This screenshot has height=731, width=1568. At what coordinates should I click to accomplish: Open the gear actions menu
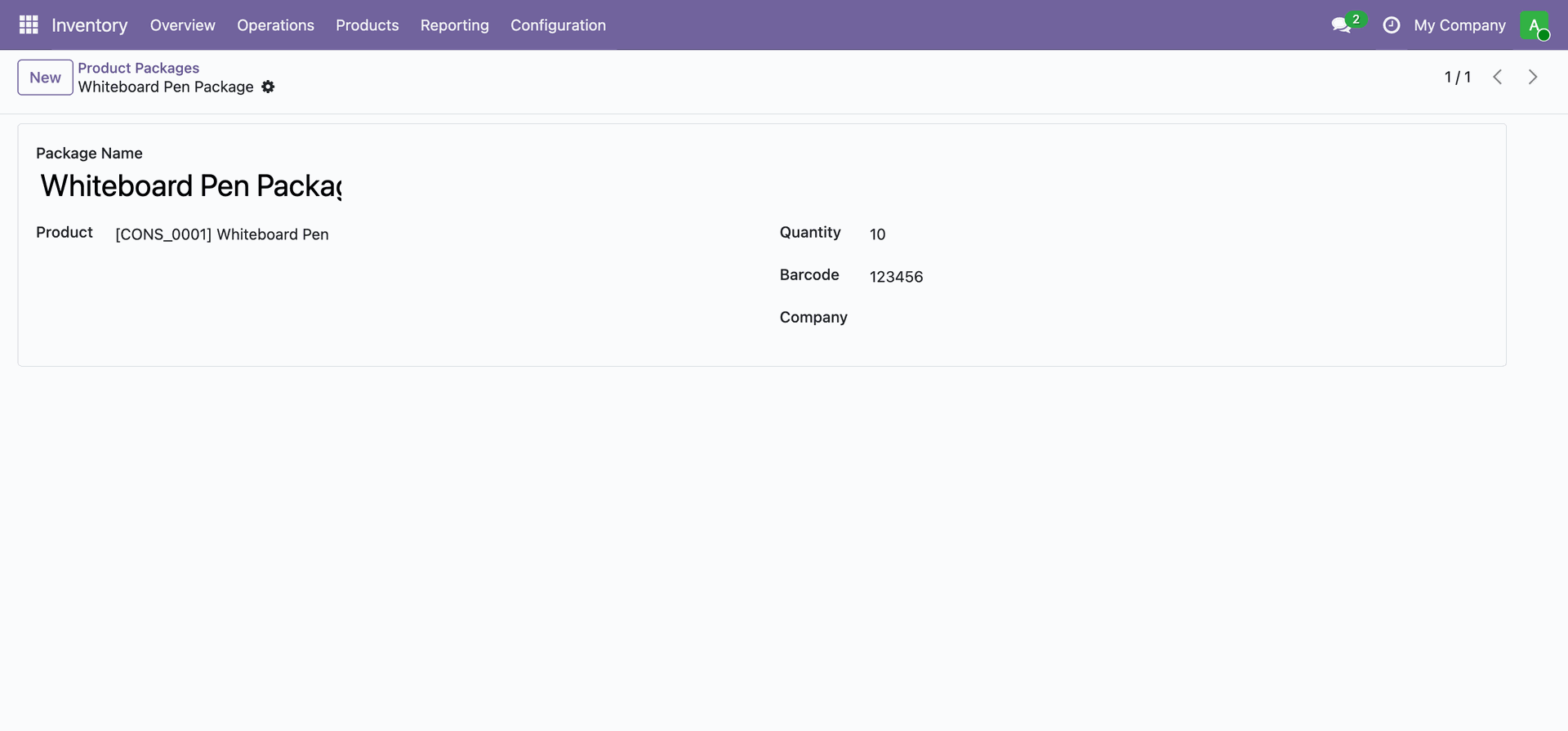click(268, 87)
